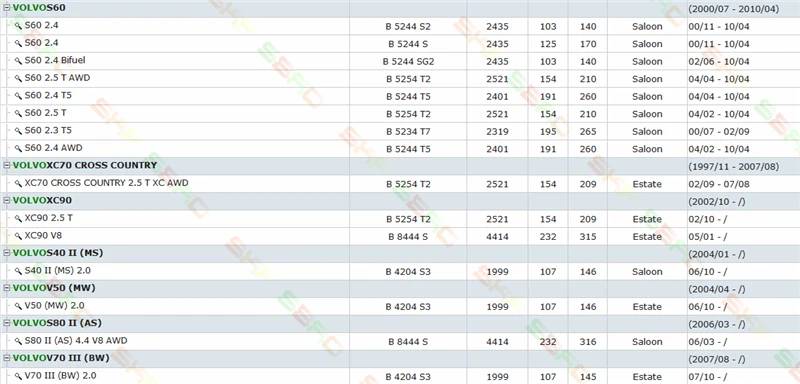Click engine code B 4204 S3 in S40 II row
This screenshot has height=384, width=800.
(x=408, y=272)
